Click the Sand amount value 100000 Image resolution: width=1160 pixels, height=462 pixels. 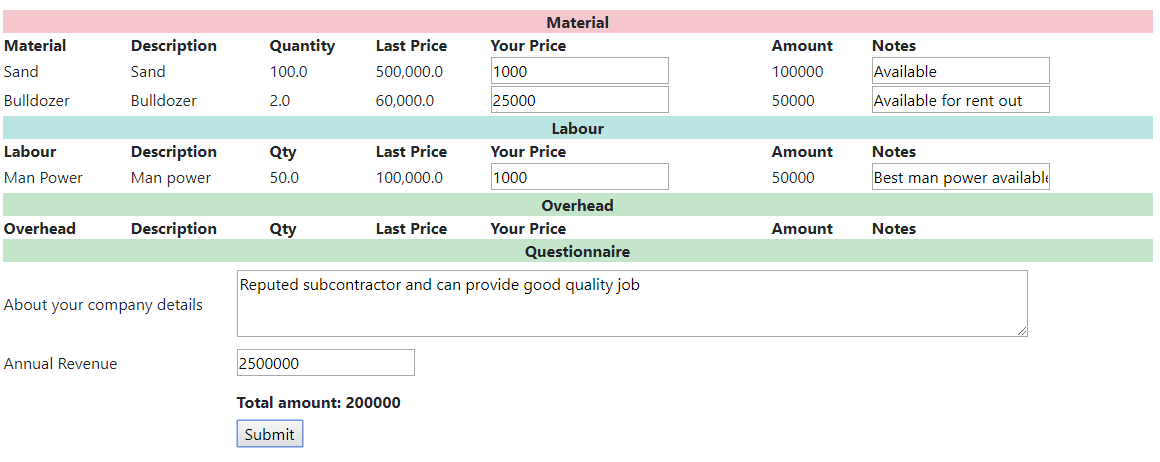tap(798, 72)
